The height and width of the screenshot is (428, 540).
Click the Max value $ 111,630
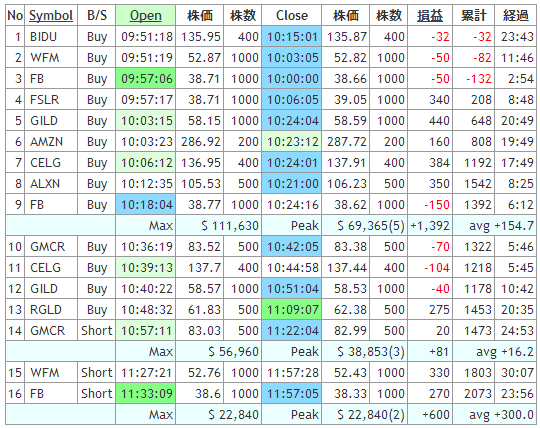tap(230, 226)
